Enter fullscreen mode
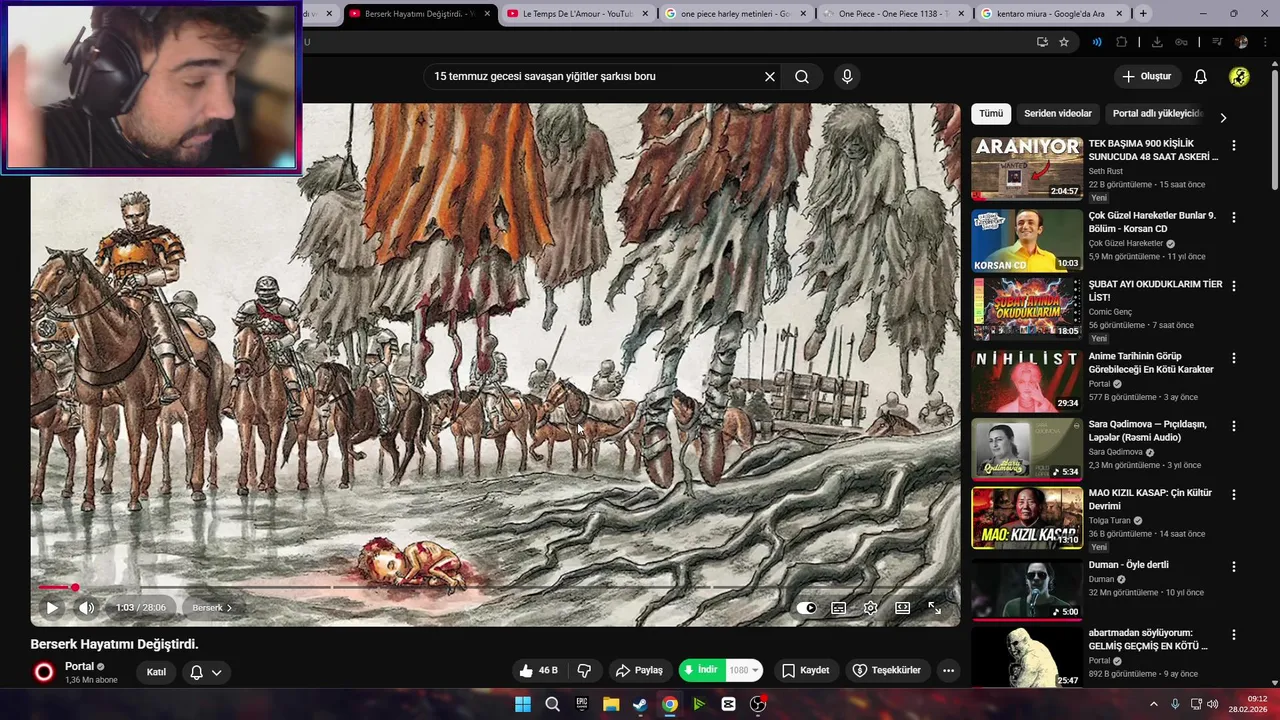 click(934, 608)
